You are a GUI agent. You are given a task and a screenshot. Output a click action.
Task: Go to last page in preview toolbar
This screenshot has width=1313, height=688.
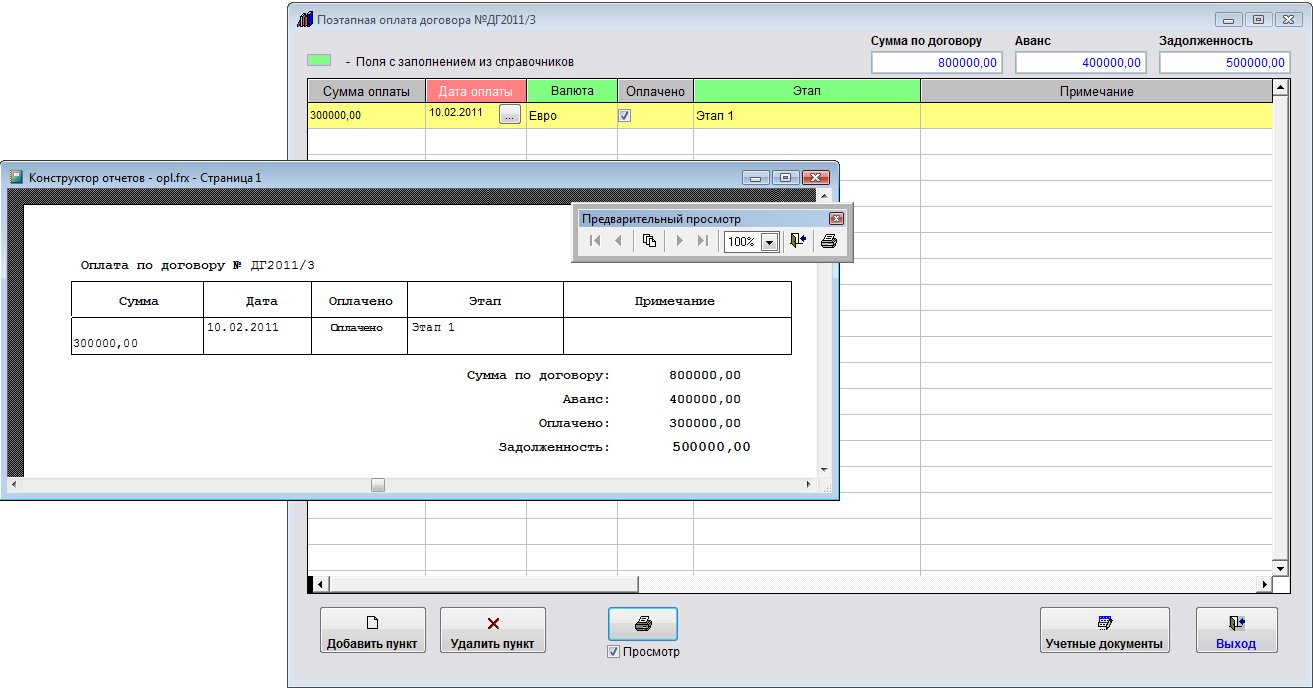(x=703, y=241)
